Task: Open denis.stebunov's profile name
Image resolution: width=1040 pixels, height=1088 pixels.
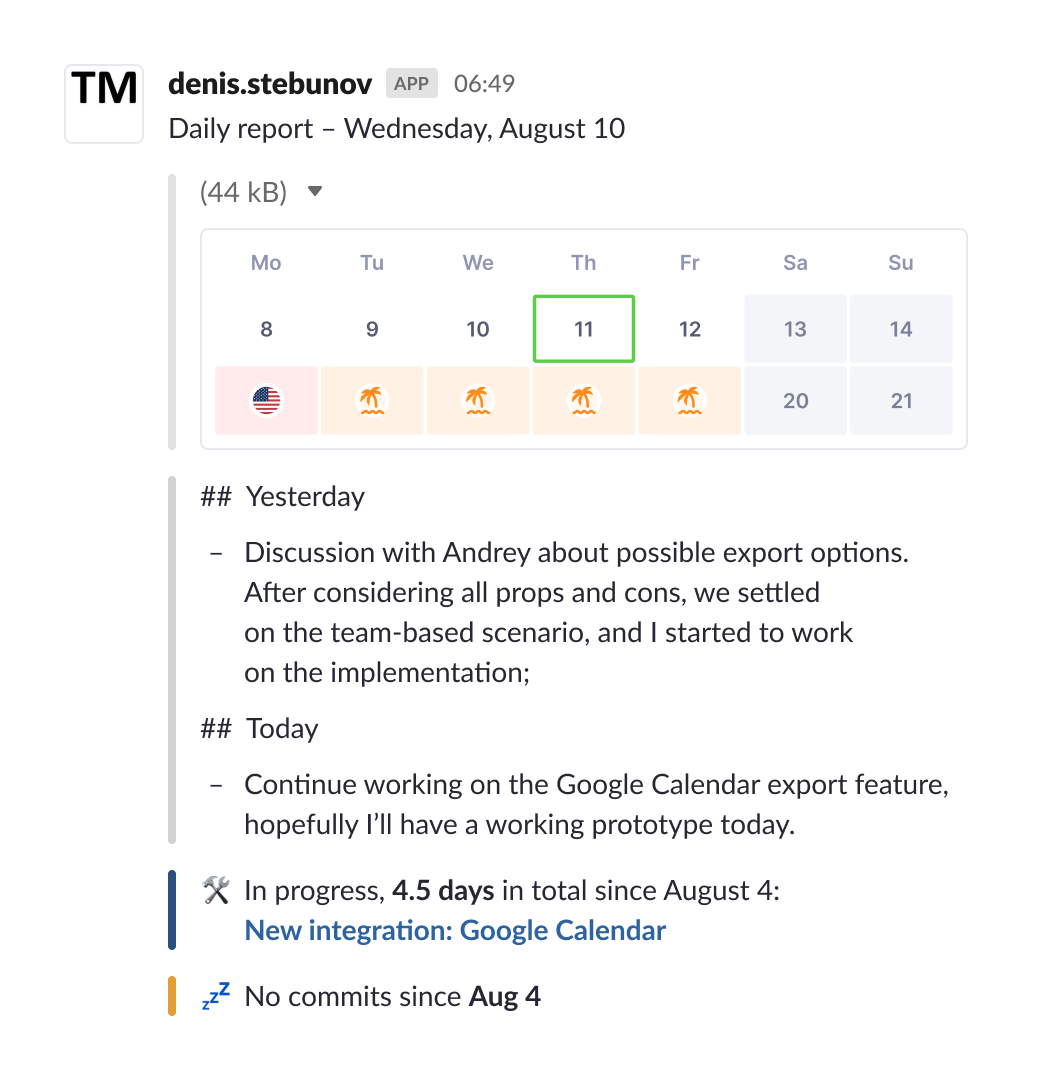Action: pyautogui.click(x=270, y=84)
